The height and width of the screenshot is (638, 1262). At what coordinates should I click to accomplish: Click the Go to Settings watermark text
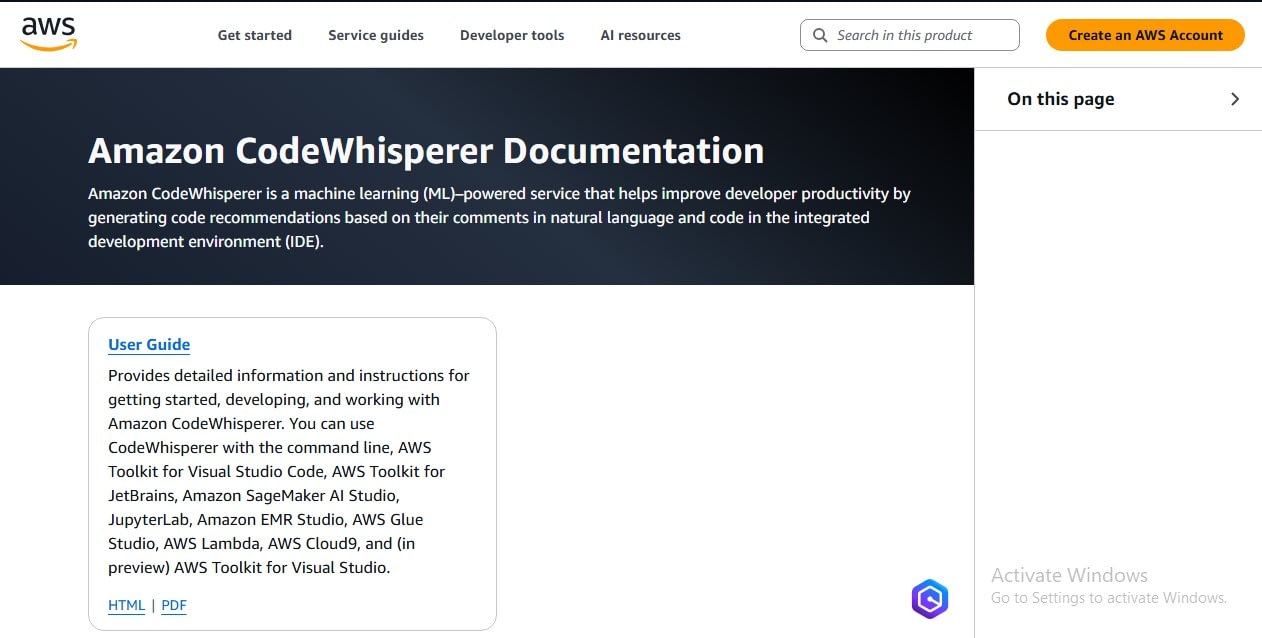(1108, 598)
